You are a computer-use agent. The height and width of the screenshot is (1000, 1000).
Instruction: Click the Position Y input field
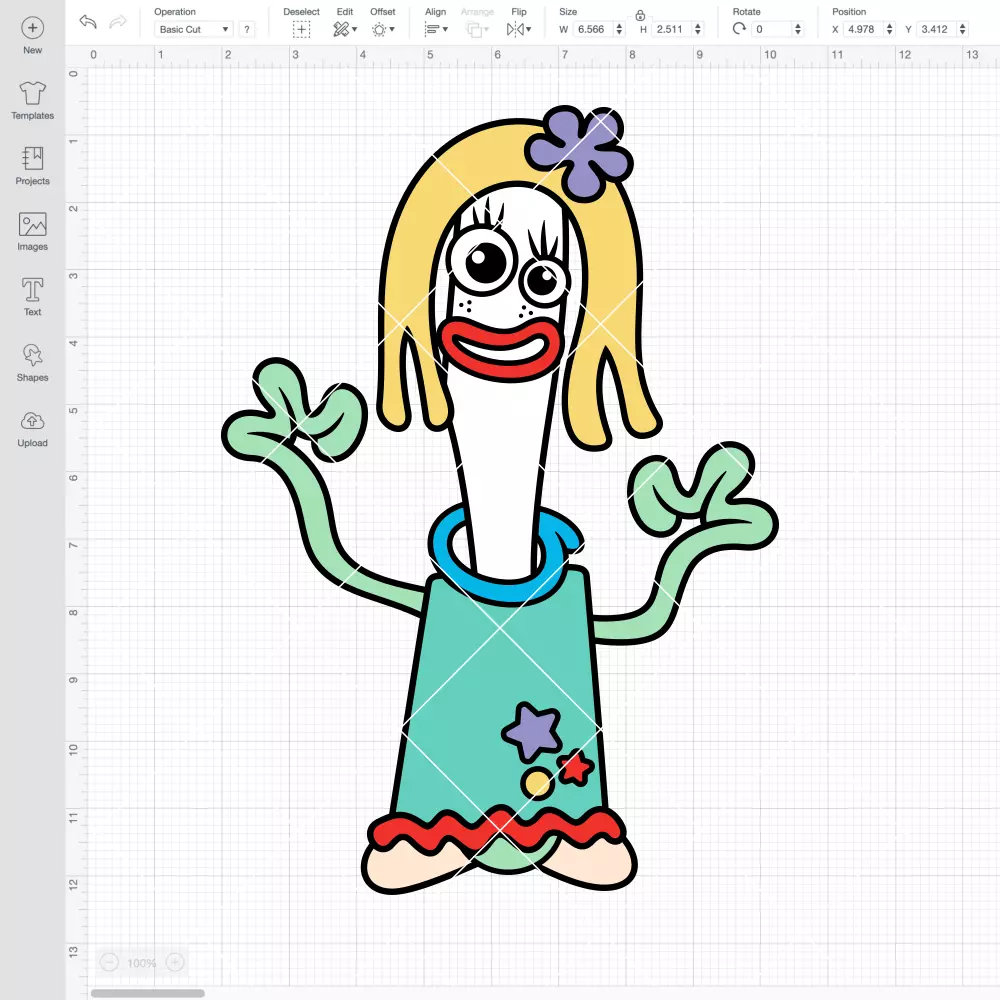(x=937, y=29)
